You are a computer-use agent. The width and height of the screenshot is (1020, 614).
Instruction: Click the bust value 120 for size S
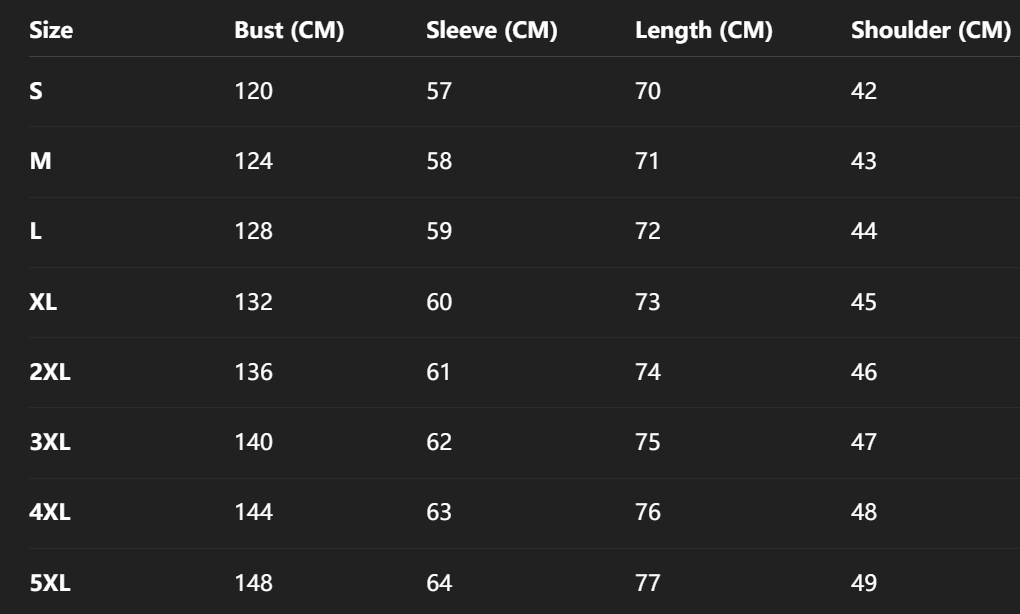tap(253, 91)
